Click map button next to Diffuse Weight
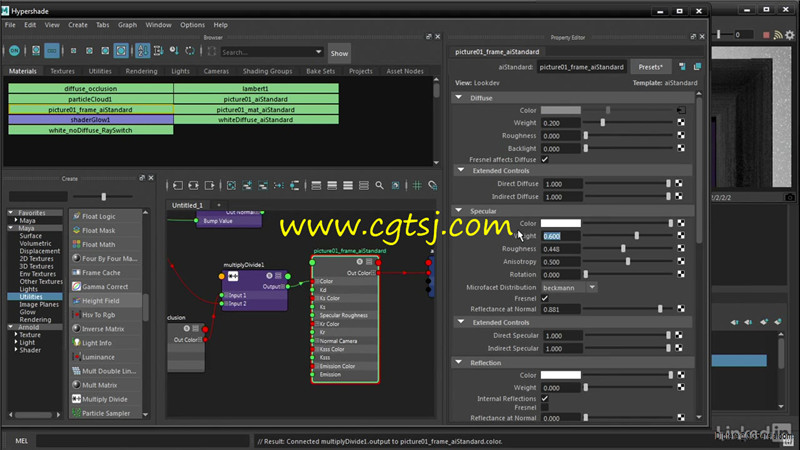 (681, 122)
